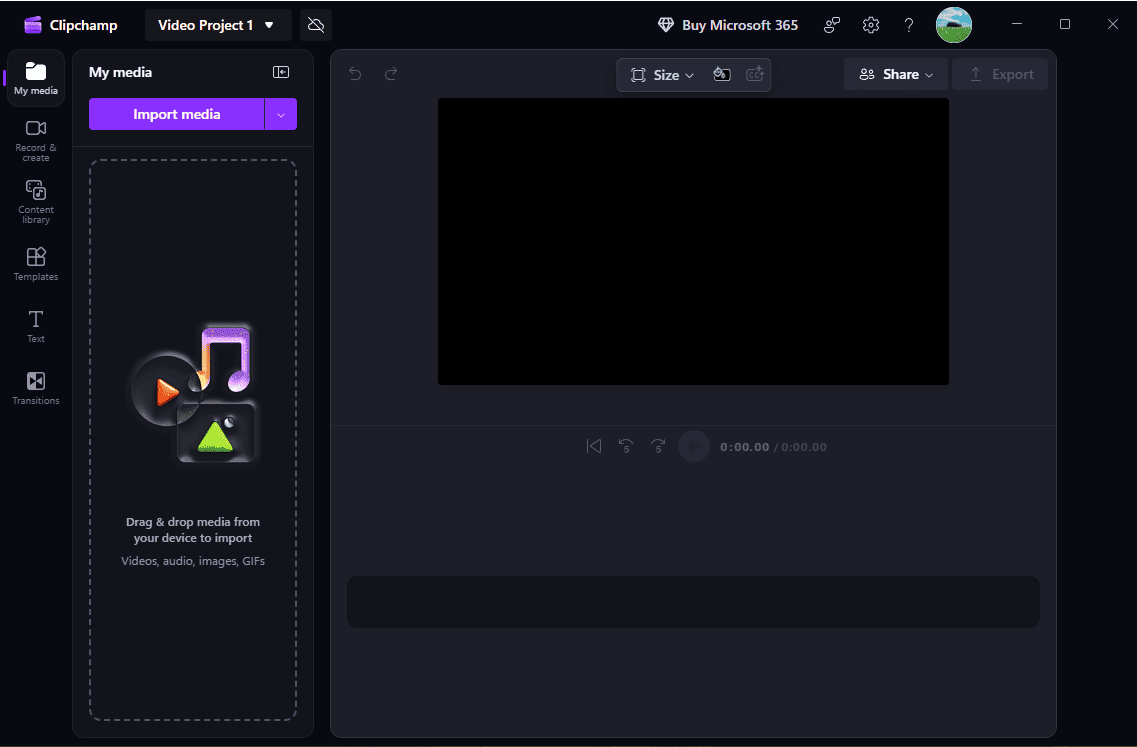Open the Text panel in the sidebar
The height and width of the screenshot is (747, 1137).
[x=35, y=325]
